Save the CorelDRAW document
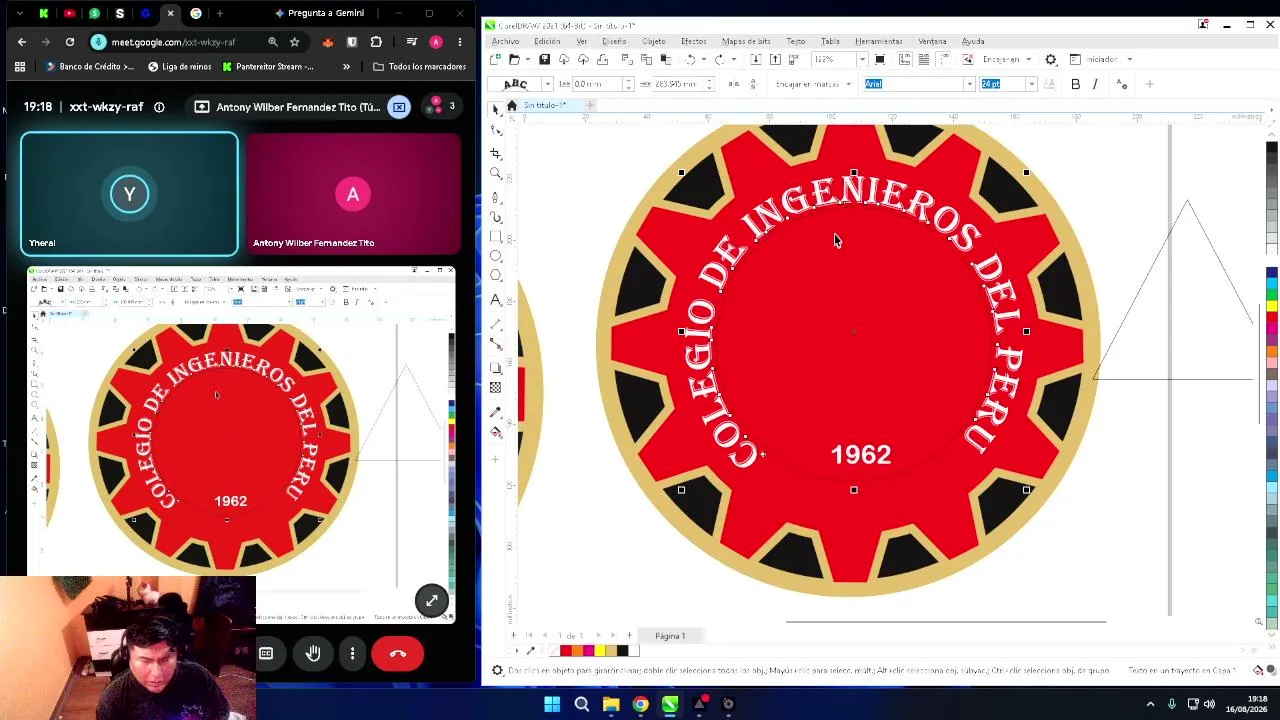 (x=544, y=60)
